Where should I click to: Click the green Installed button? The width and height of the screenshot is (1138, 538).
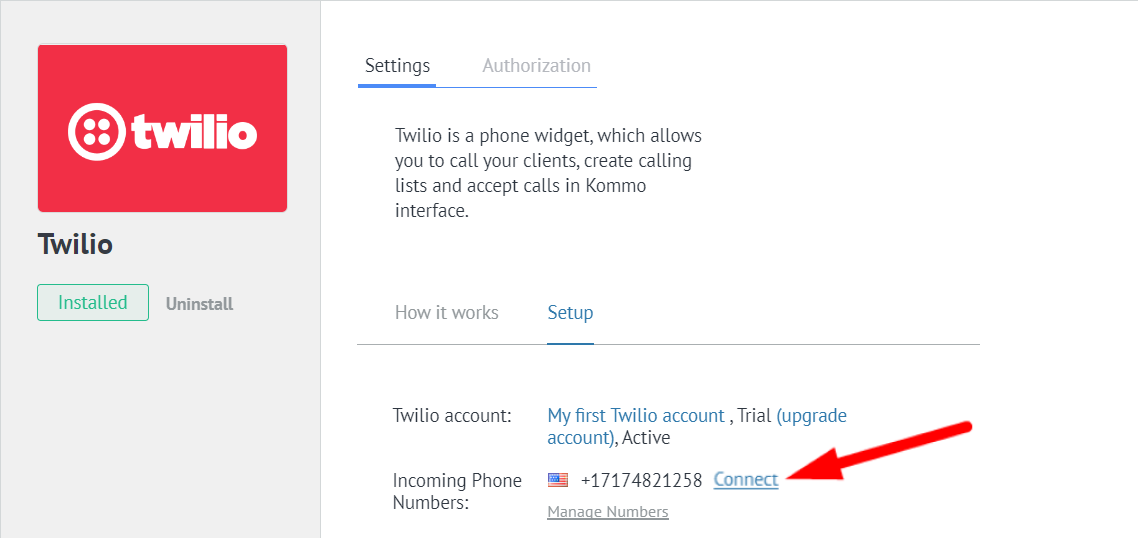pos(93,303)
